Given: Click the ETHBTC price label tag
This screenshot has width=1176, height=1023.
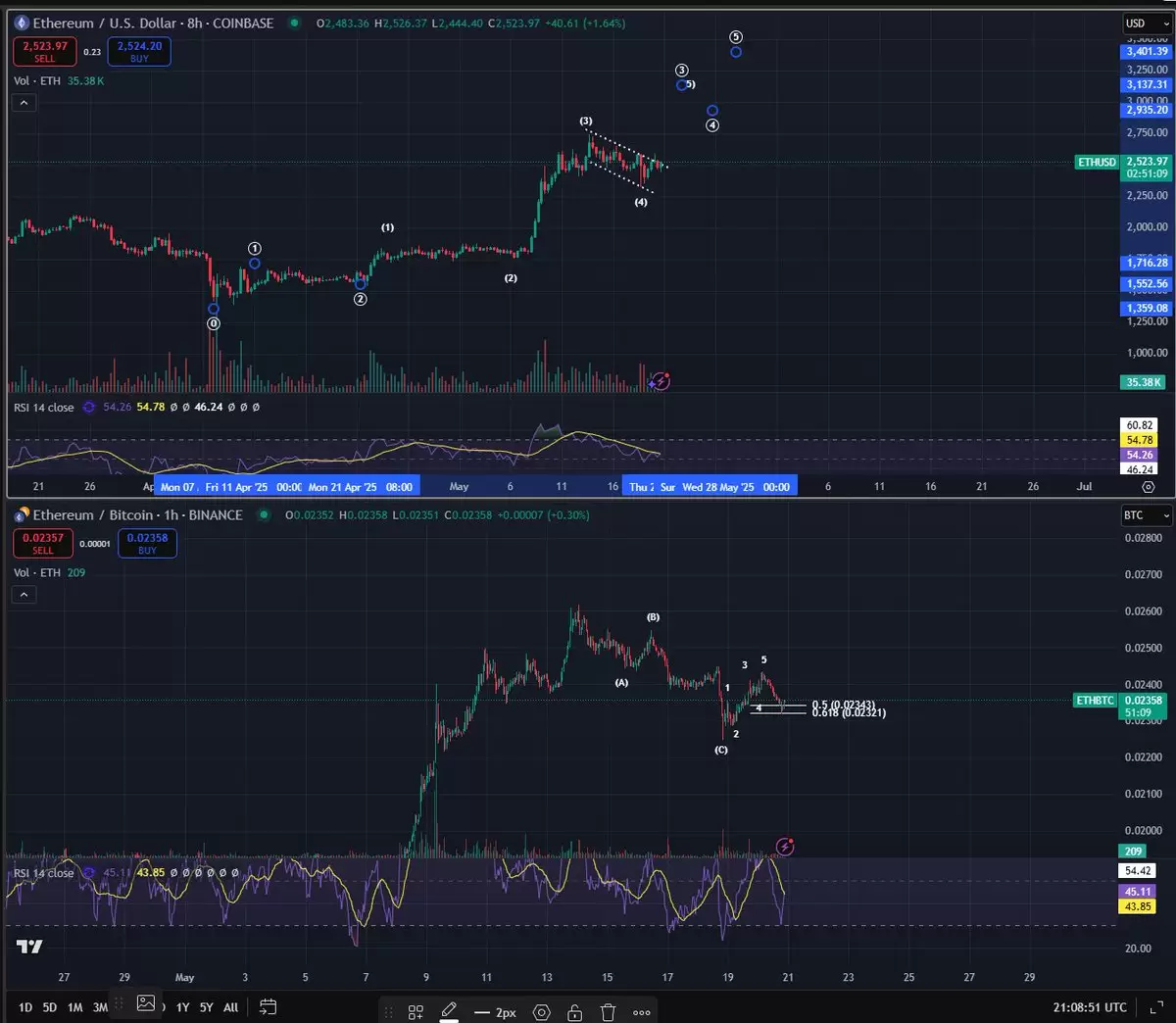Looking at the screenshot, I should point(1096,701).
